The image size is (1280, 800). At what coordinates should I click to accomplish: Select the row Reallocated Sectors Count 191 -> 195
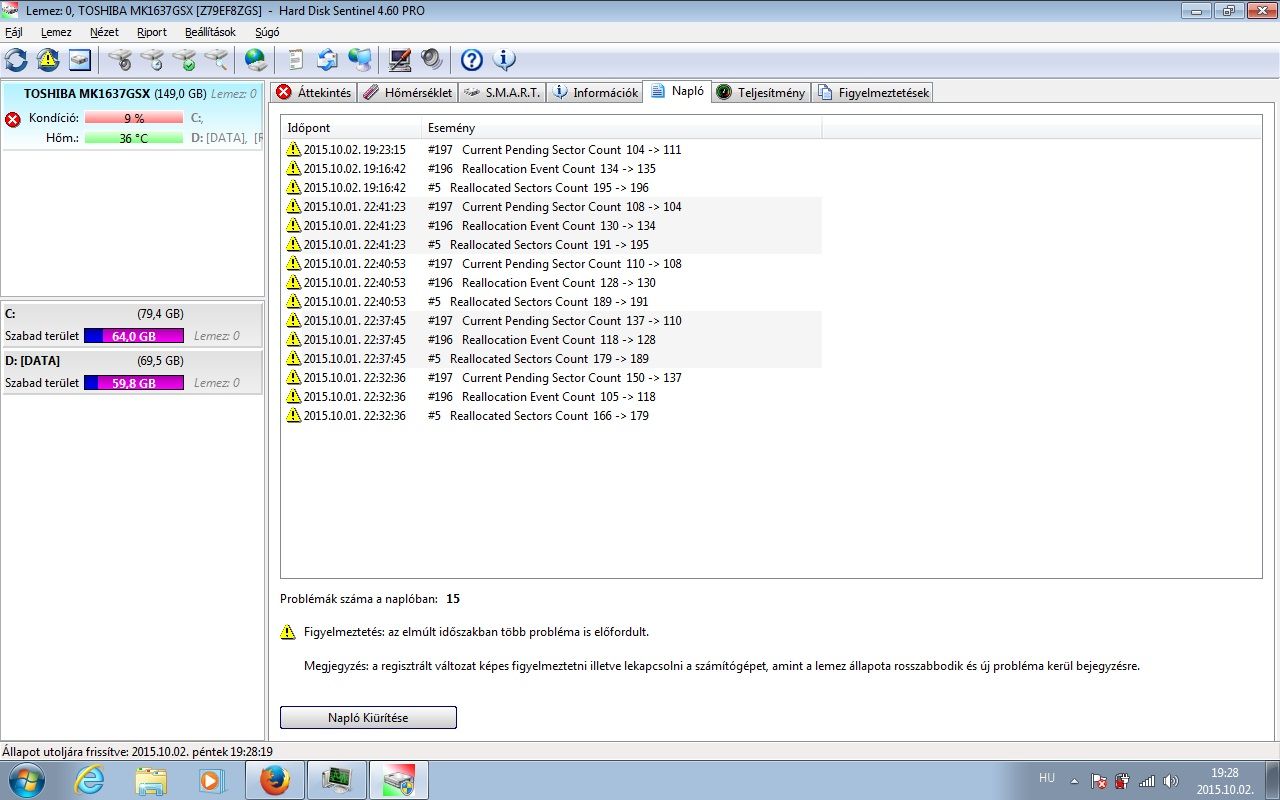pyautogui.click(x=552, y=244)
